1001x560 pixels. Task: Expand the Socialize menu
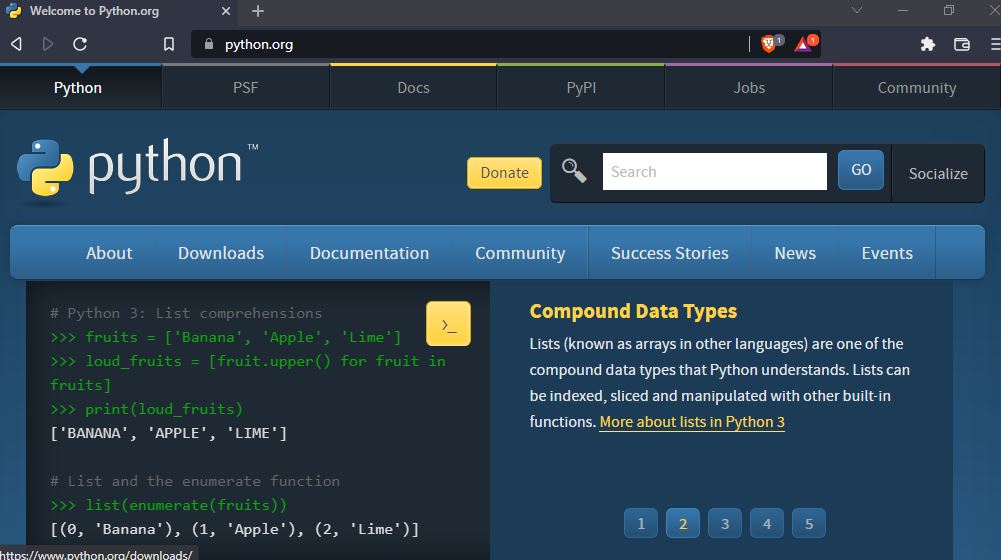point(937,173)
